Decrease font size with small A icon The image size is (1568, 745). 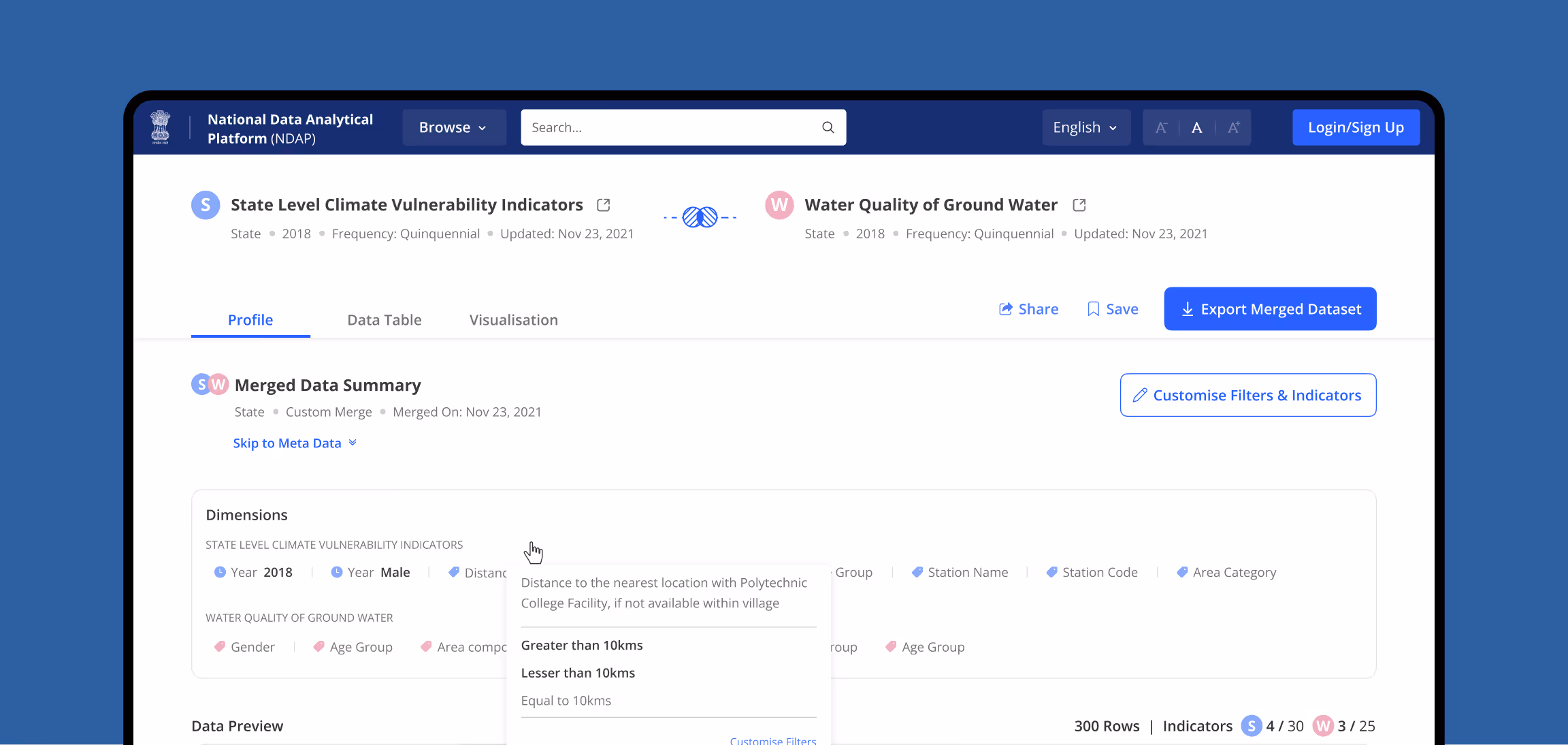click(x=1162, y=127)
